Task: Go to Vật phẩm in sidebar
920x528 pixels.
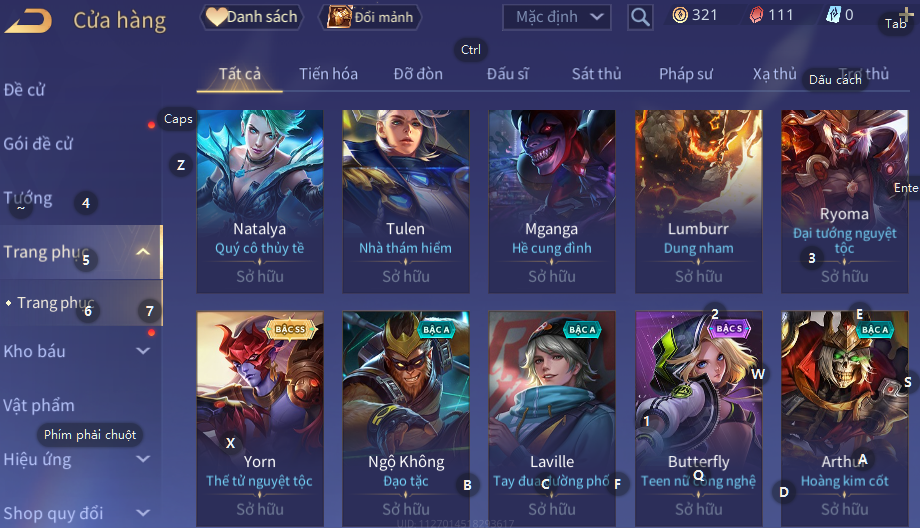Action: [39, 405]
